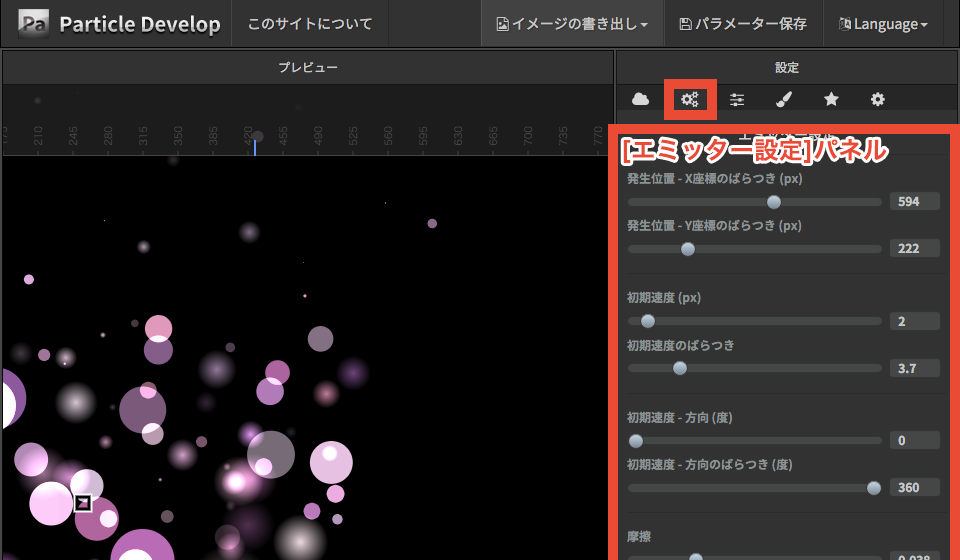The image size is (960, 560).
Task: Click the このサイトについて menu item
Action: (x=310, y=23)
